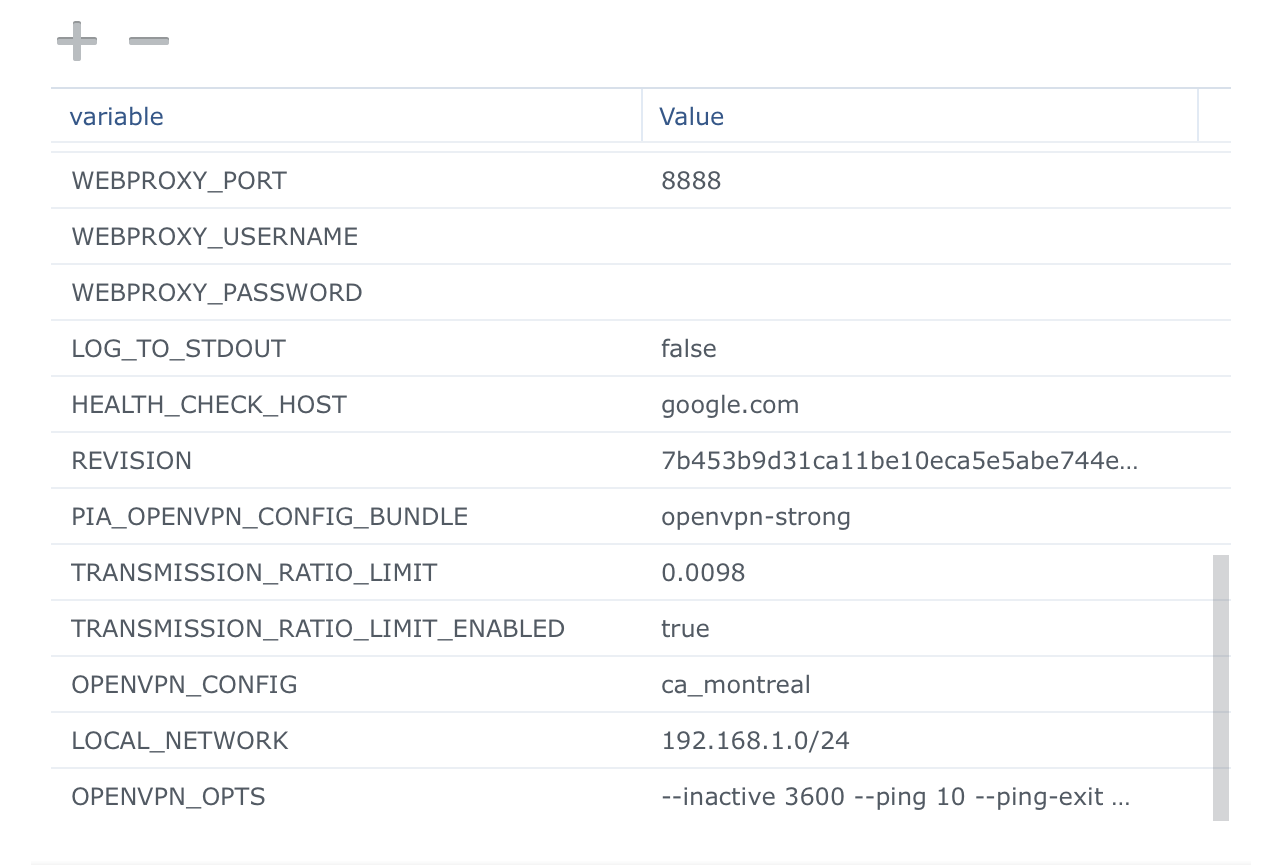
Task: Select the PIA_OPENVPN_CONFIG_BUNDLE row
Action: pyautogui.click(x=269, y=516)
